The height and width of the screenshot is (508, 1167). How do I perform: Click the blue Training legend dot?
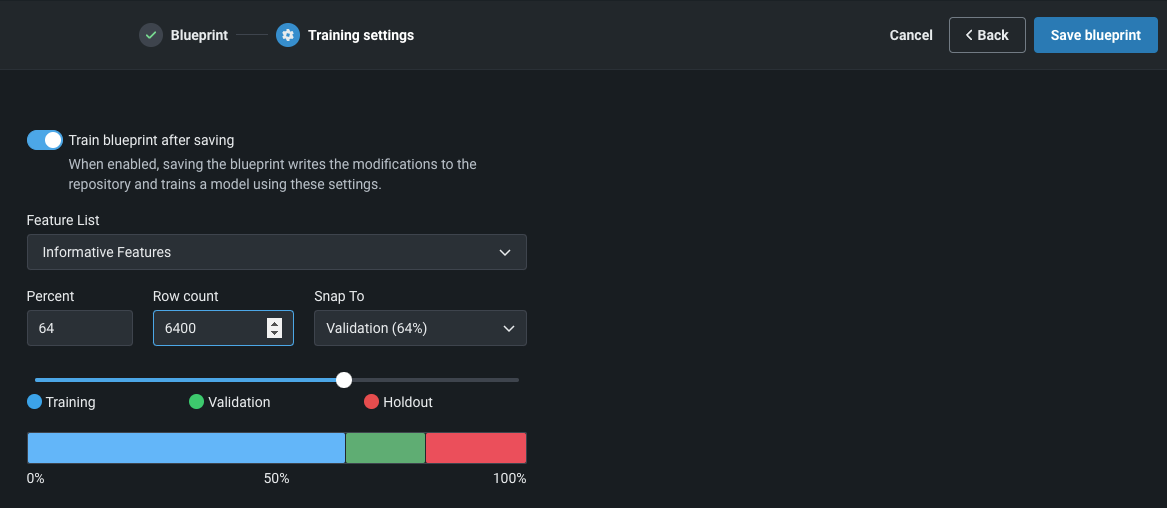(x=35, y=402)
